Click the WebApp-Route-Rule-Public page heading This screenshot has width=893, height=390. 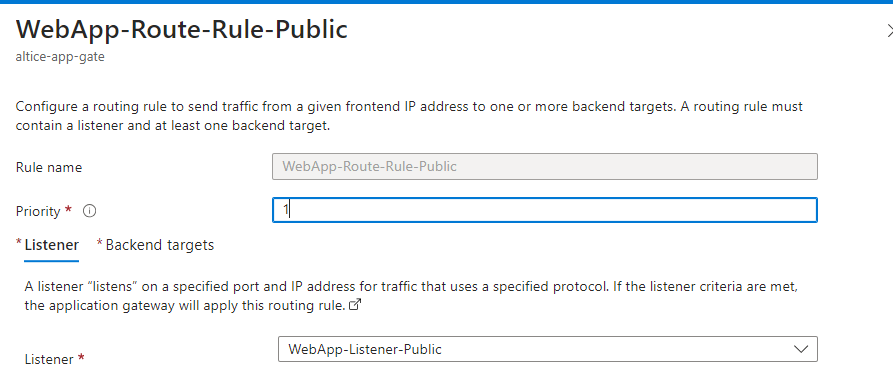[181, 30]
